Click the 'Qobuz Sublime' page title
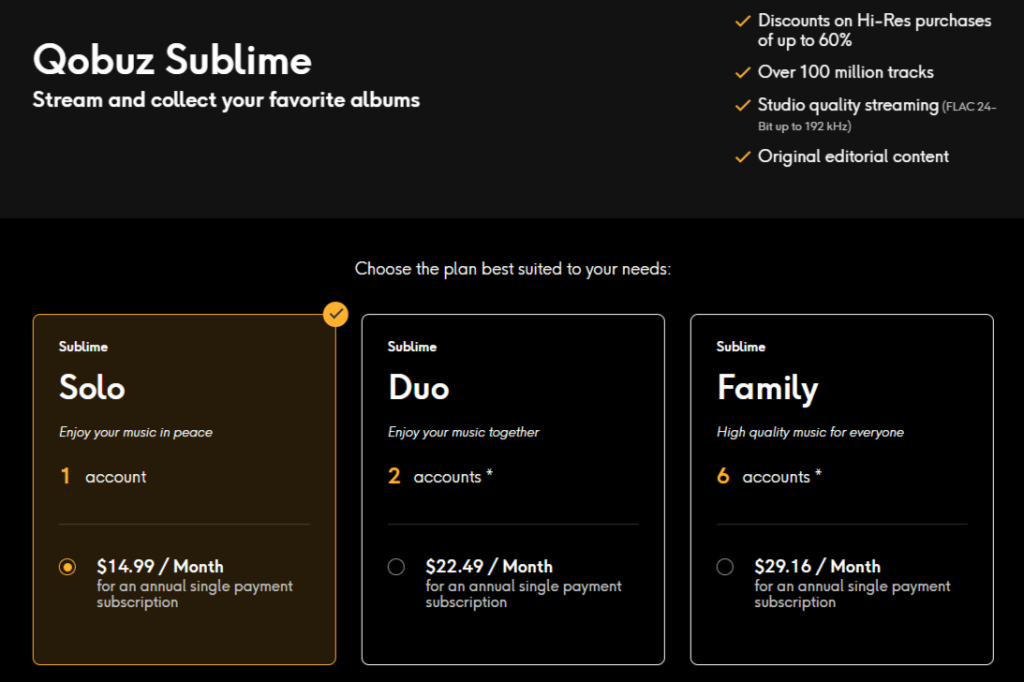This screenshot has width=1024, height=682. click(x=172, y=60)
